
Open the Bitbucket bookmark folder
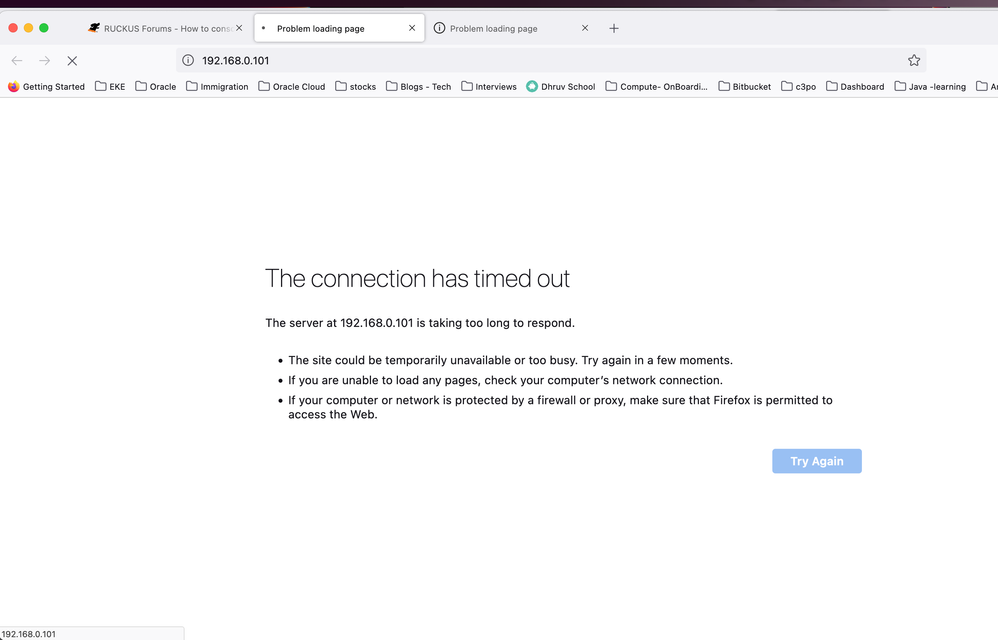click(x=744, y=87)
